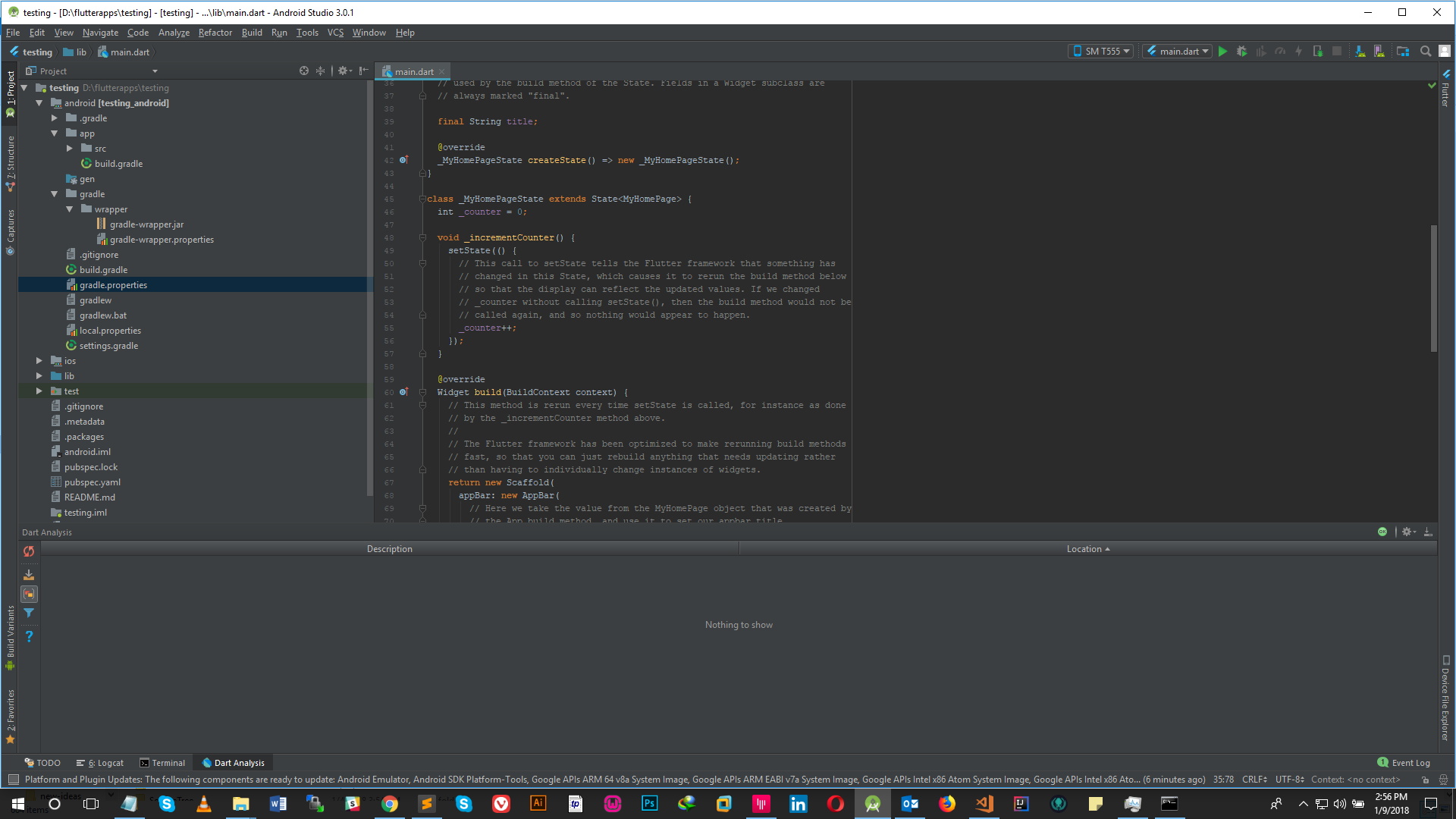Hide the Project tool window
Viewport: 1456px width, 819px height.
pyautogui.click(x=364, y=71)
